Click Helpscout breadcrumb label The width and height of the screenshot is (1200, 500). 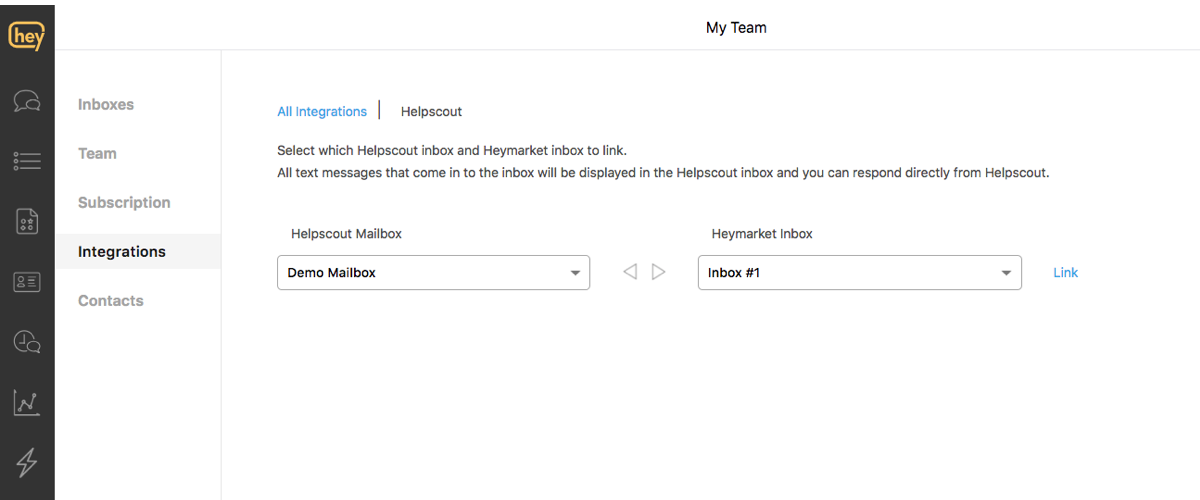click(431, 112)
